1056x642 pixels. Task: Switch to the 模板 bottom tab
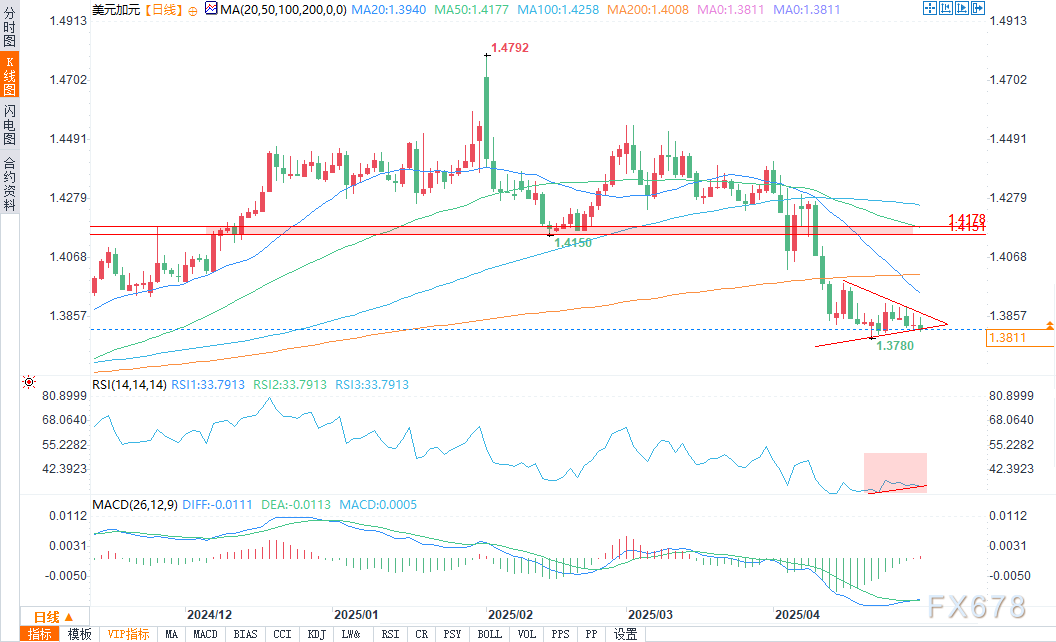point(79,634)
